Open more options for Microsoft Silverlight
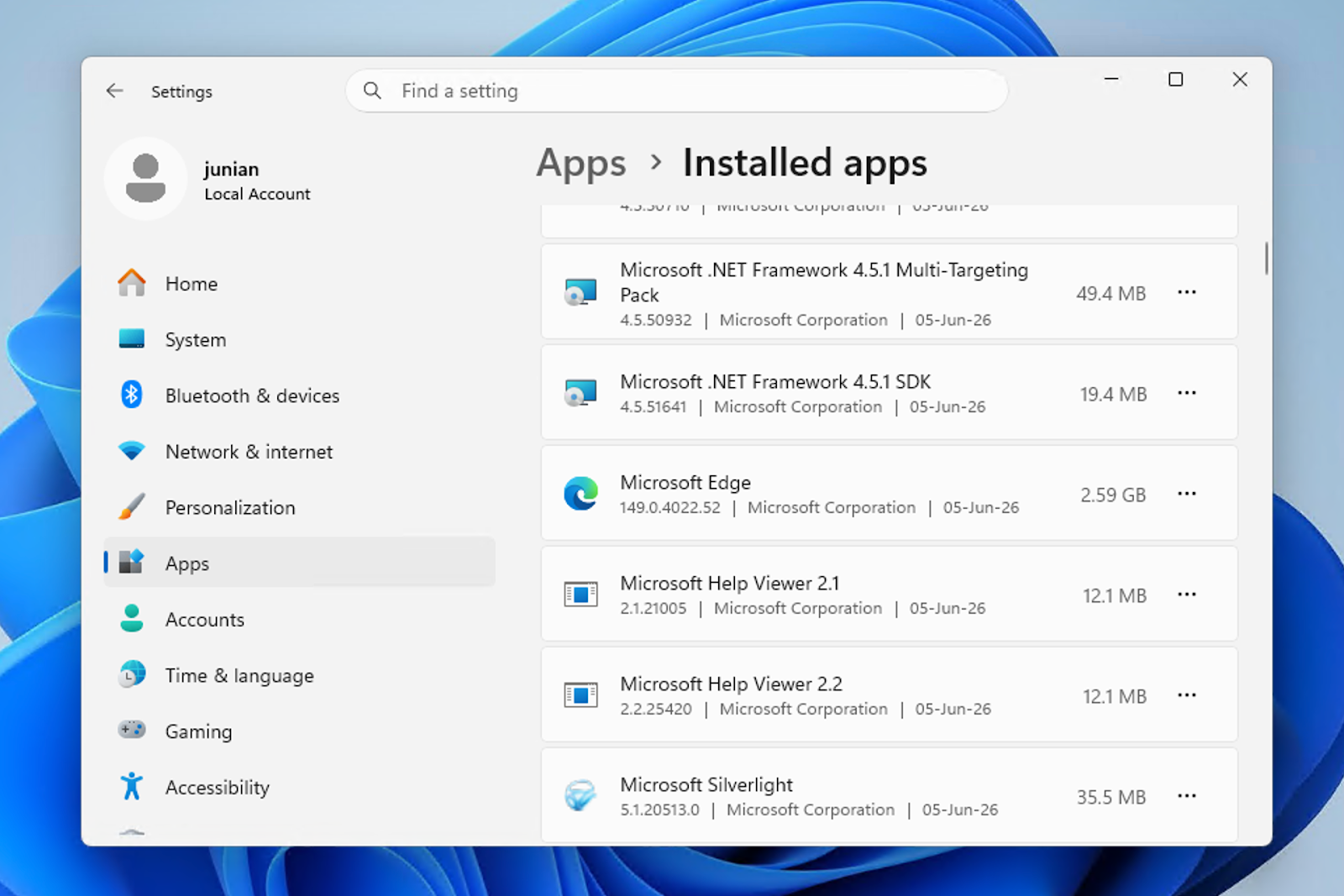Image resolution: width=1344 pixels, height=896 pixels. click(1186, 796)
